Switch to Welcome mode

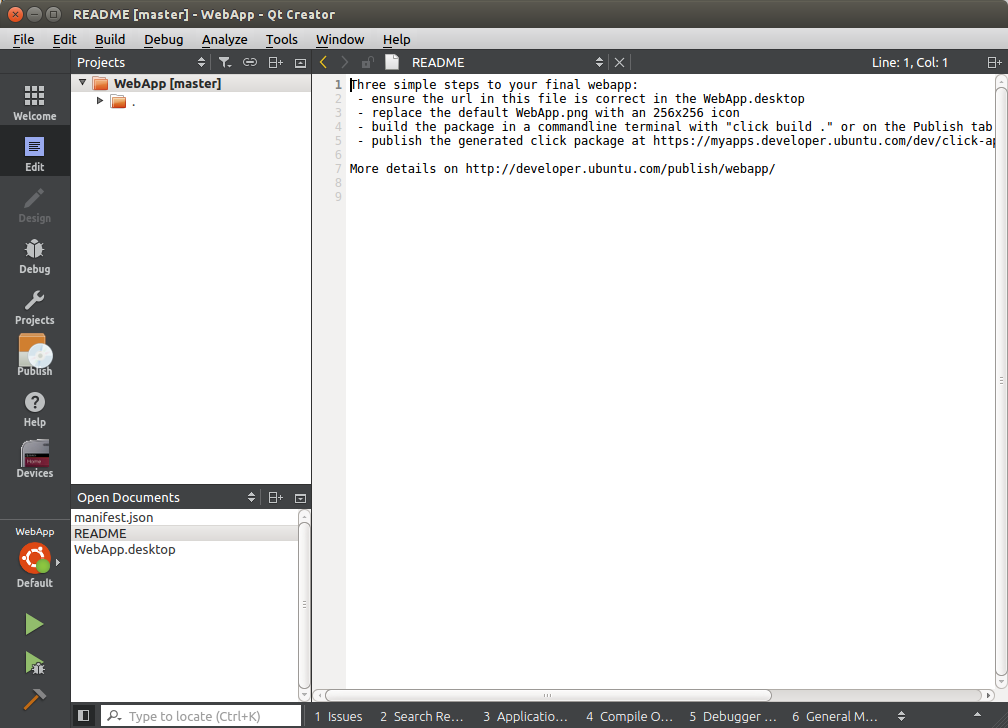coord(35,102)
